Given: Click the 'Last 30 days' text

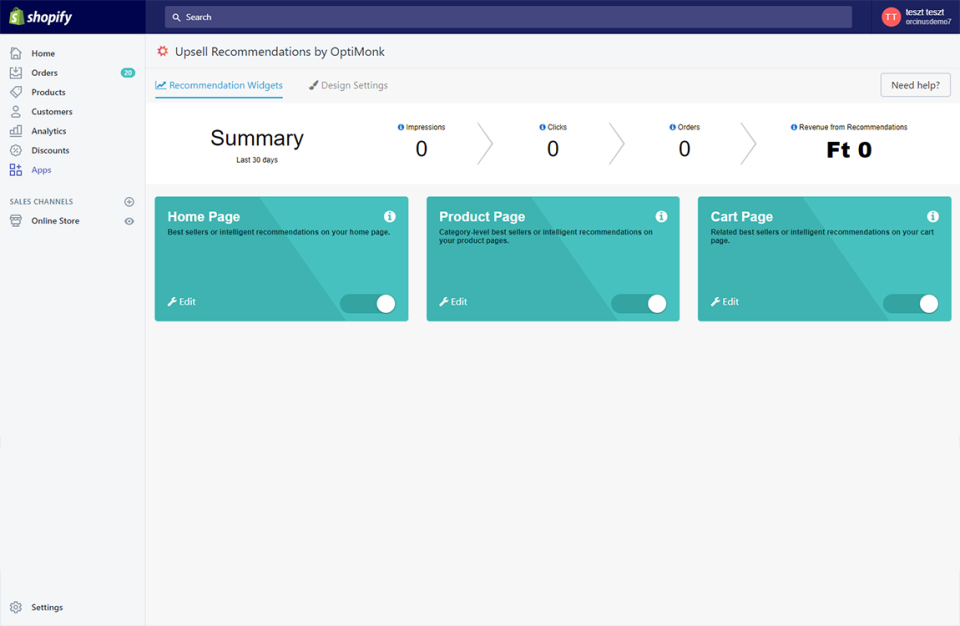Looking at the screenshot, I should click(257, 160).
